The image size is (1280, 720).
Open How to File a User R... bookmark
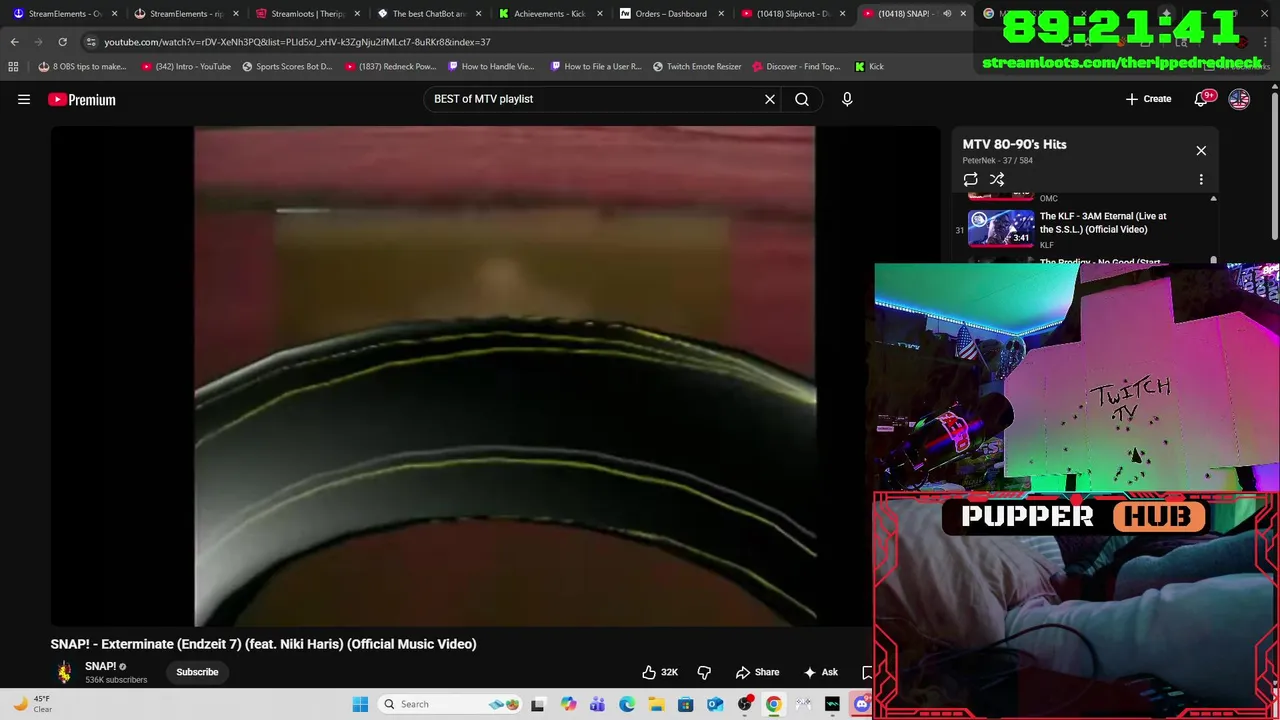click(x=596, y=66)
